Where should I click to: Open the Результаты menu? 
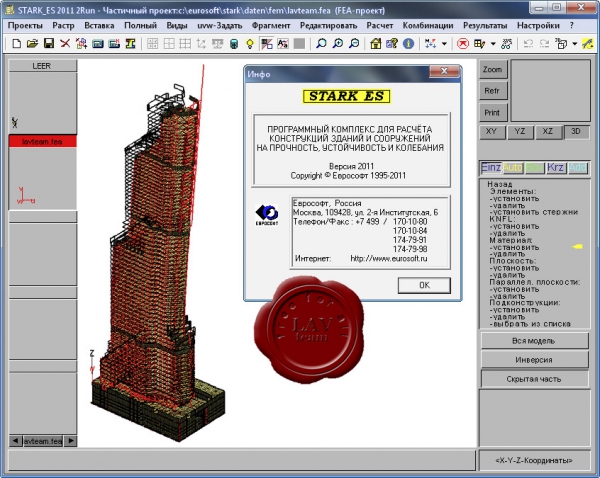[x=485, y=26]
